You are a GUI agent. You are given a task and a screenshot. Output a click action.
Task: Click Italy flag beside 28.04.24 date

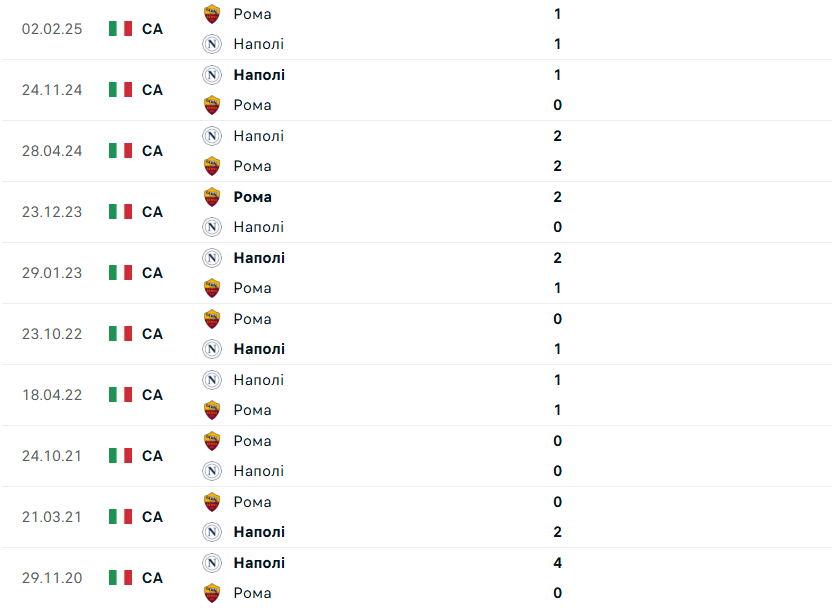click(x=120, y=150)
